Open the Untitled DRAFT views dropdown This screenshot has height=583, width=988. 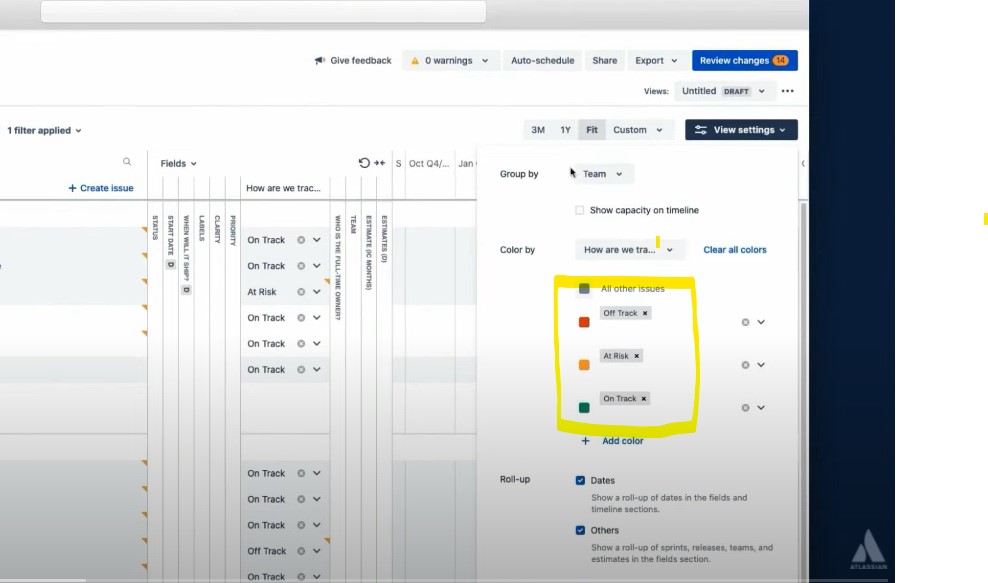(x=724, y=90)
